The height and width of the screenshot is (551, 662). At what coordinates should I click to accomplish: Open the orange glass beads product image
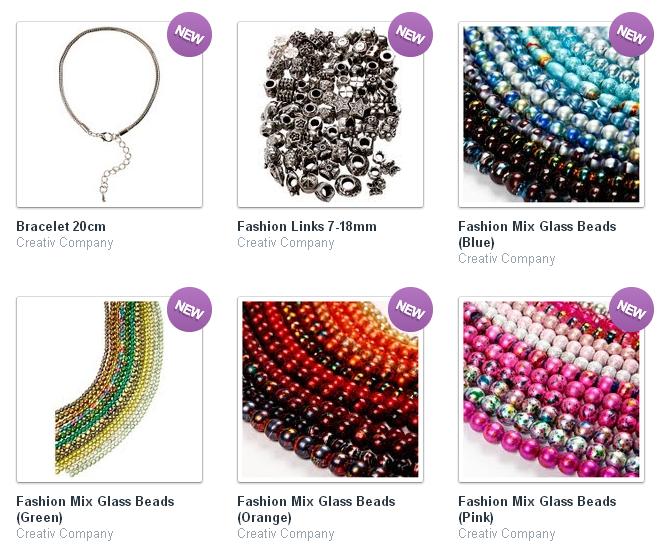pyautogui.click(x=330, y=389)
